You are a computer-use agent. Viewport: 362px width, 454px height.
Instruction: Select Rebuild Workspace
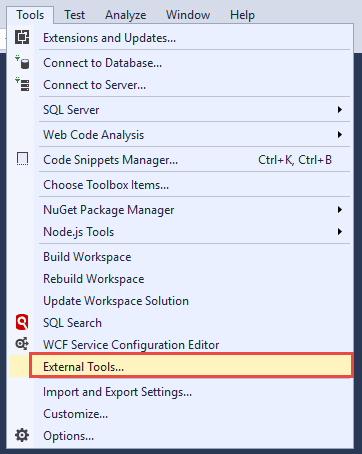pyautogui.click(x=94, y=279)
